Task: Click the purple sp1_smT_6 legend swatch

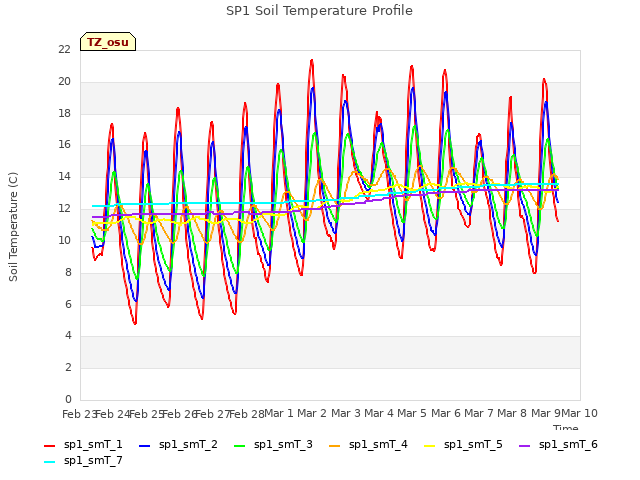Action: click(x=524, y=446)
